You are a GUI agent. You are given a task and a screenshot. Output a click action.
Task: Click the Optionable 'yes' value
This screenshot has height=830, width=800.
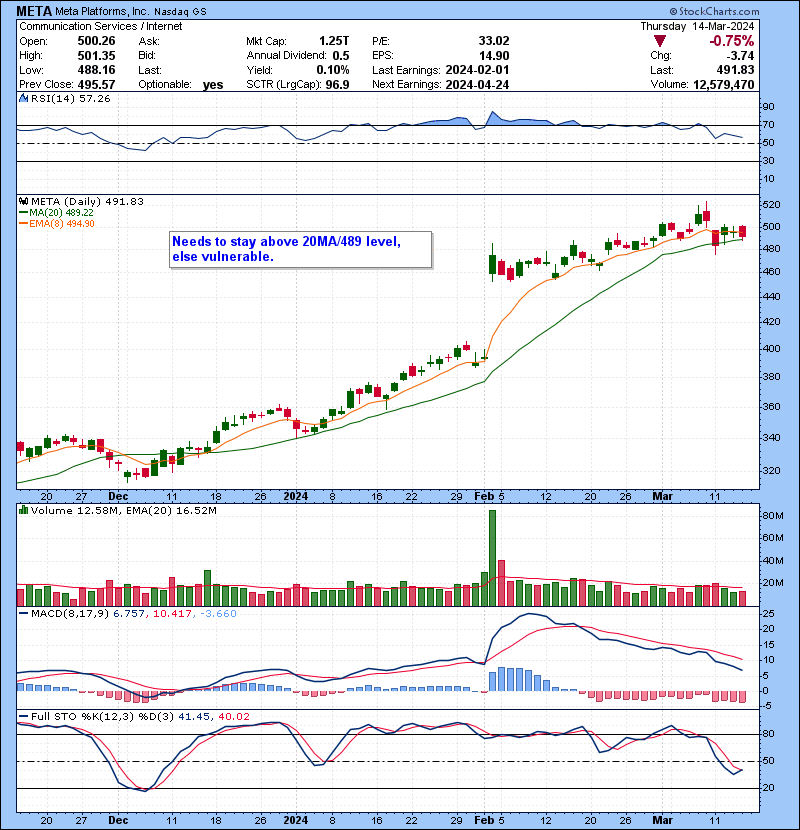(x=213, y=85)
